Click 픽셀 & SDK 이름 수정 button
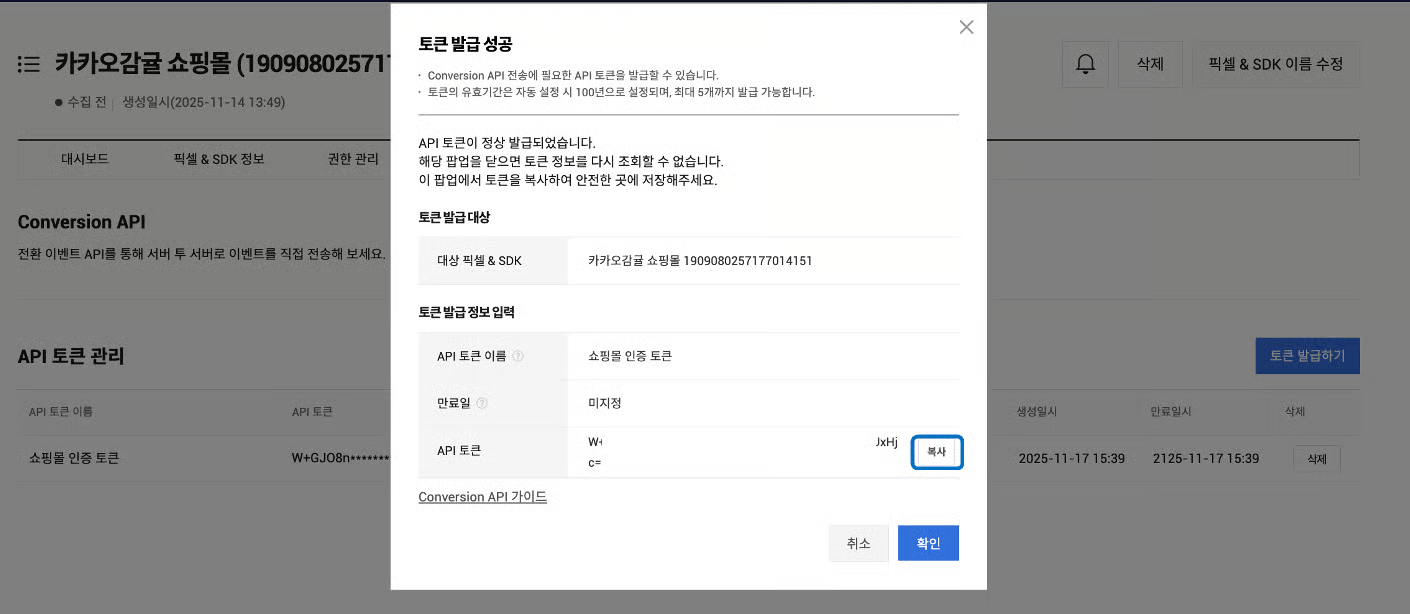 1275,64
